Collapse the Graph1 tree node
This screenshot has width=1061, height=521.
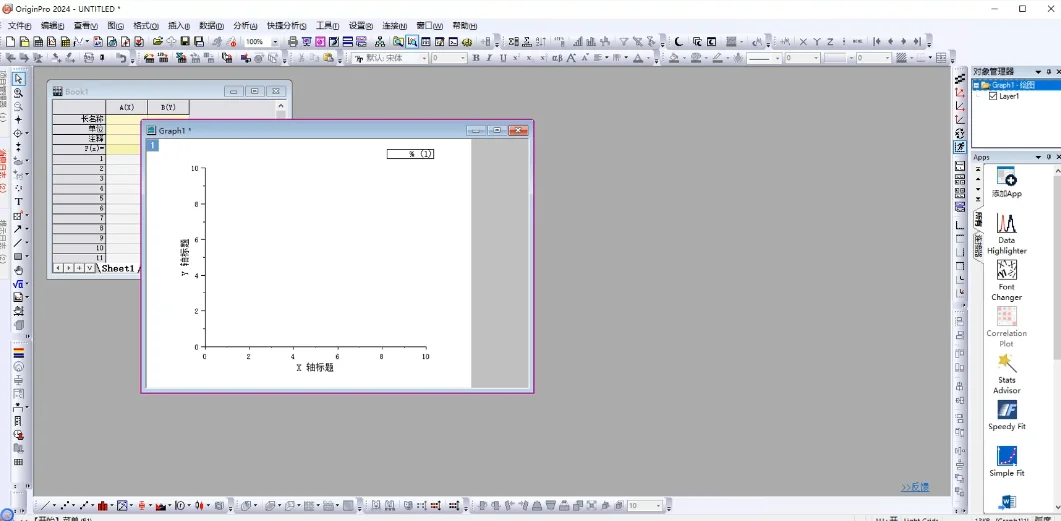[x=976, y=85]
